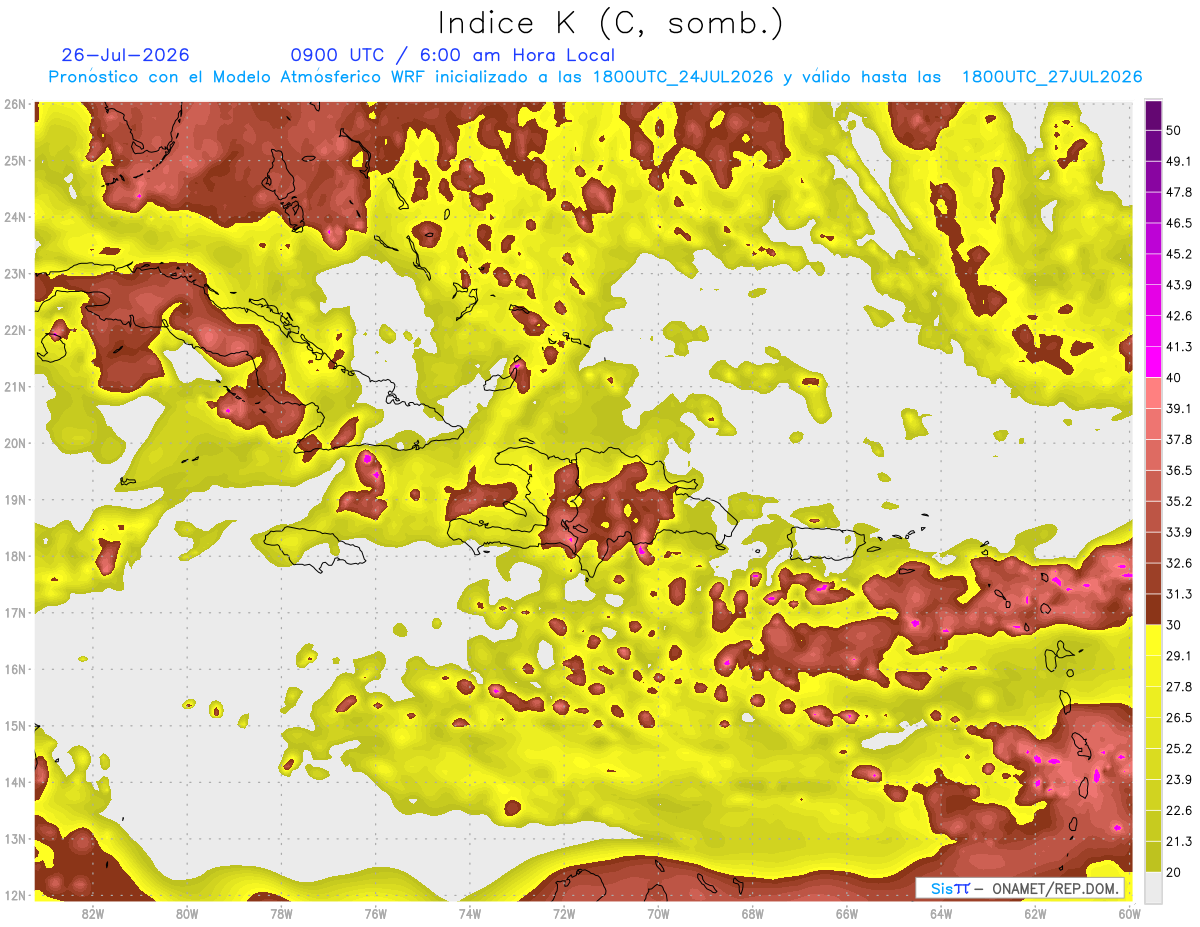
Task: Click the 40 legend value
Action: coord(1174,377)
